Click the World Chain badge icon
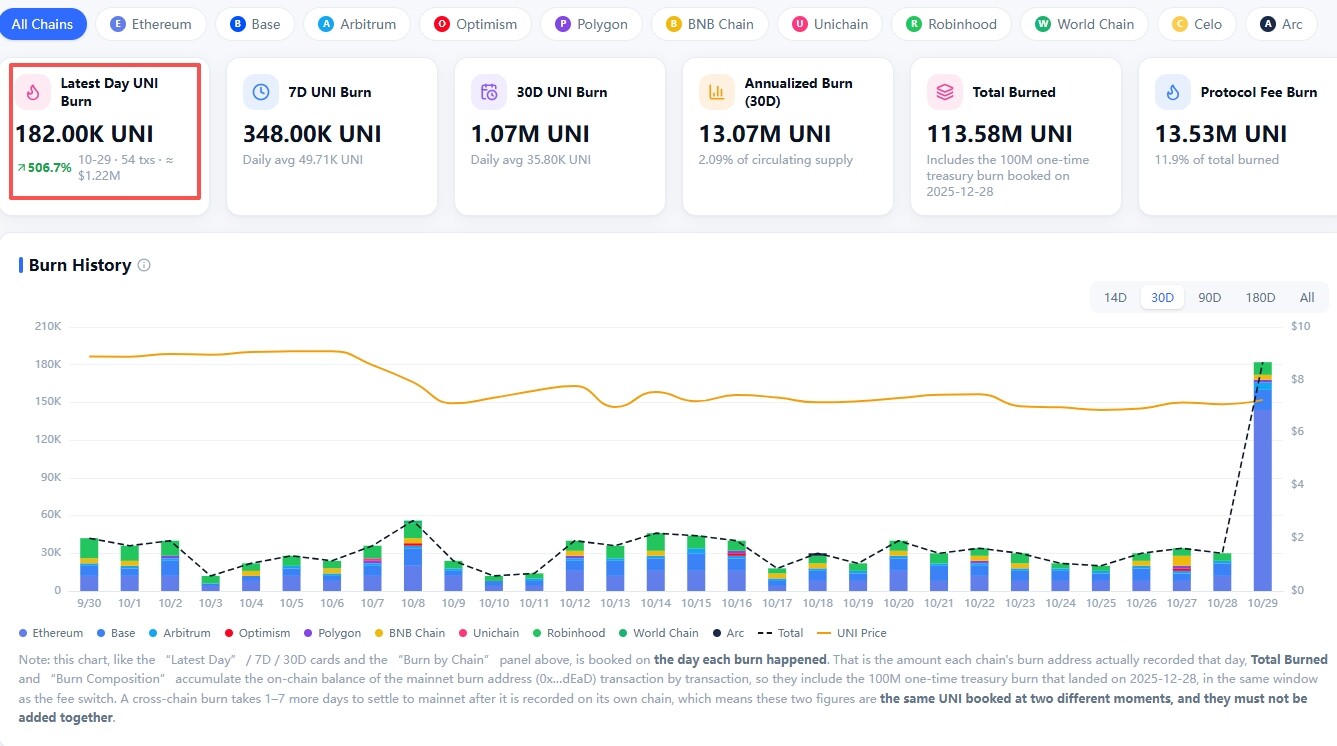This screenshot has height=746, width=1337. point(1043,24)
